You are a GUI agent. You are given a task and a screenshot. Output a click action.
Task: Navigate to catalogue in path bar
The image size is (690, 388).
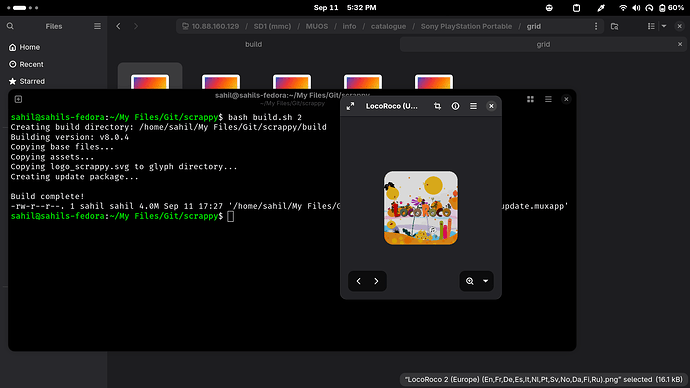[x=389, y=26]
